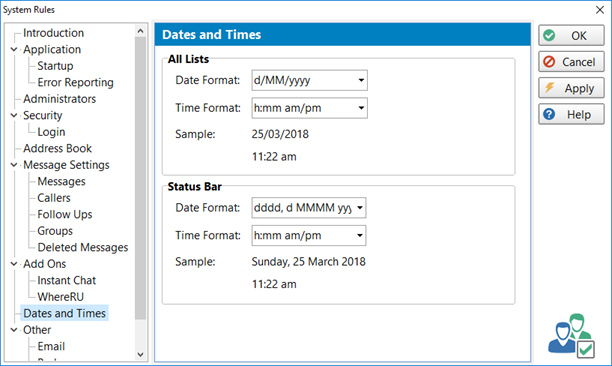612x366 pixels.
Task: Click the red prohibited icon on Cancel
Action: click(549, 62)
